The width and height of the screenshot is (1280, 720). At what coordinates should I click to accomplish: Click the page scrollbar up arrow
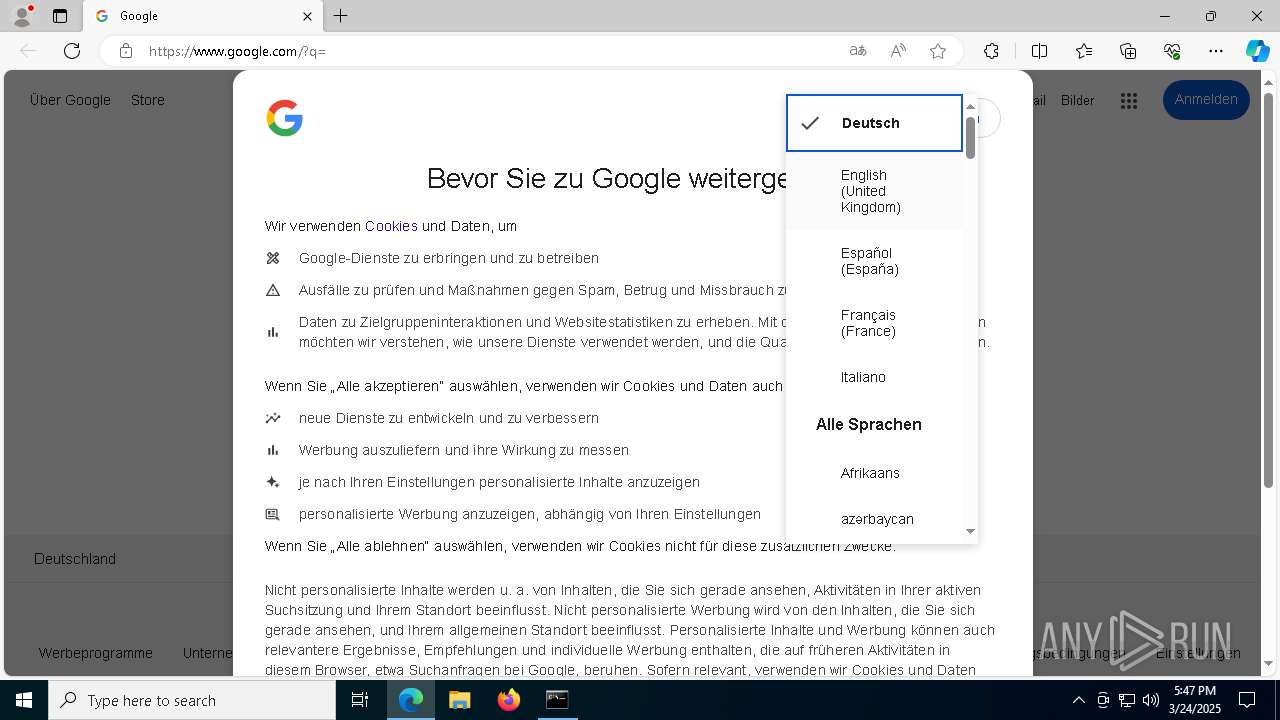coord(1269,81)
